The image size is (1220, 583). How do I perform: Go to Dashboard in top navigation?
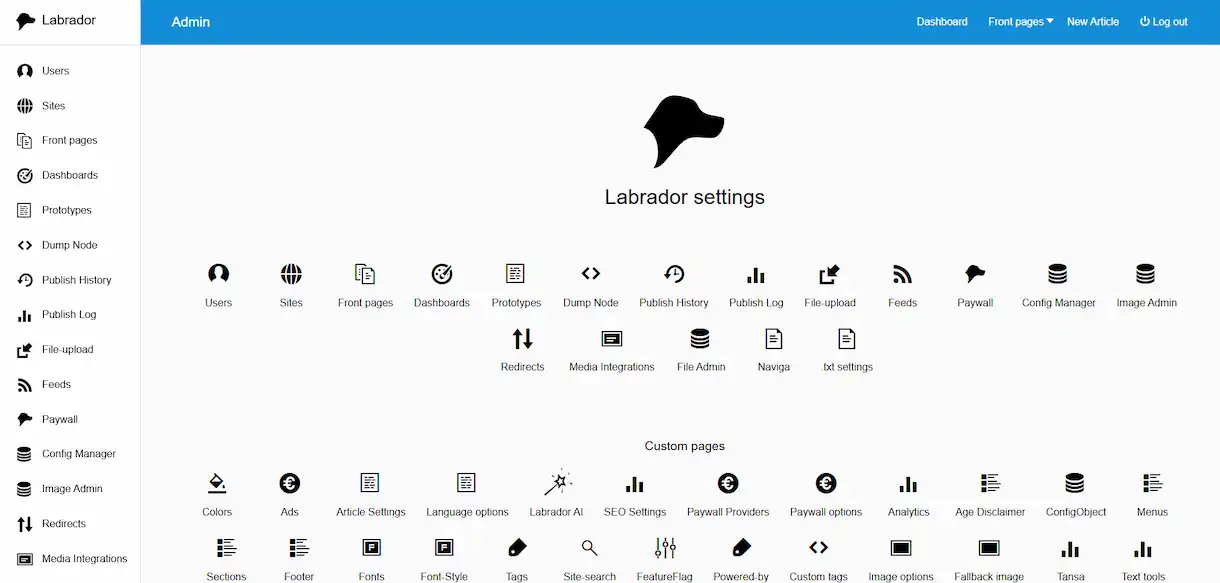pos(942,22)
